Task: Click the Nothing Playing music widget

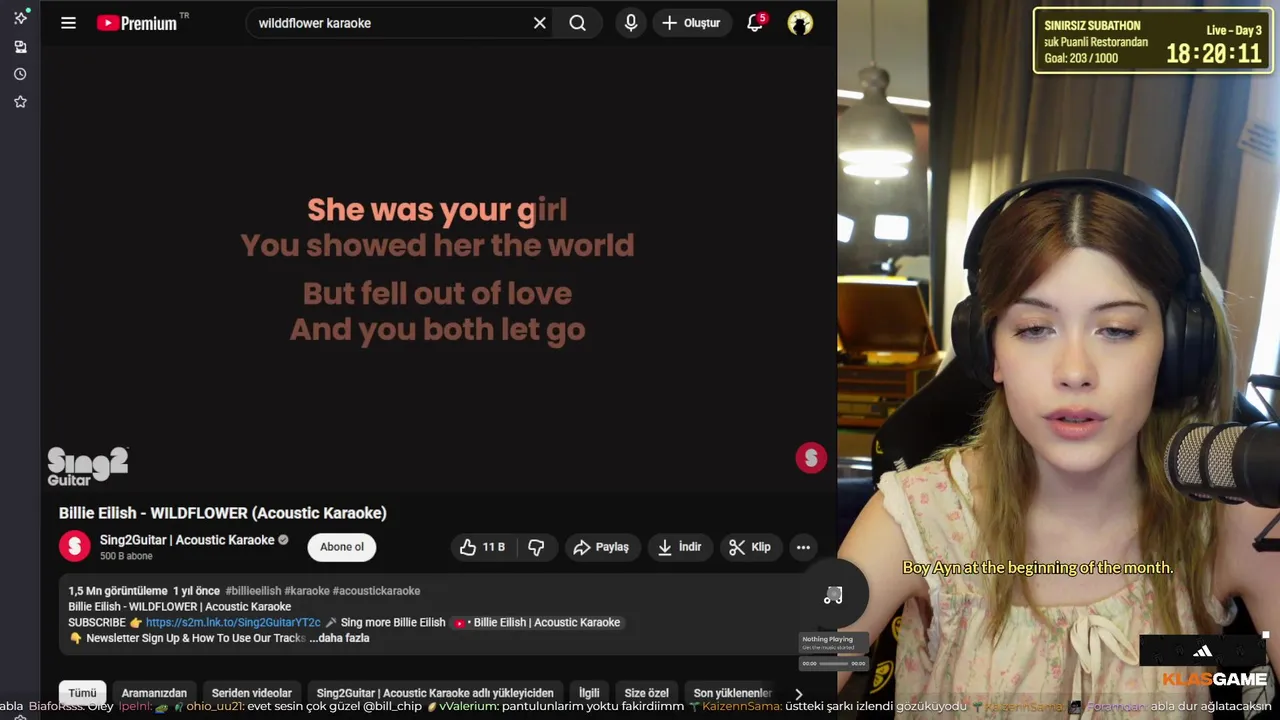Action: tap(833, 650)
